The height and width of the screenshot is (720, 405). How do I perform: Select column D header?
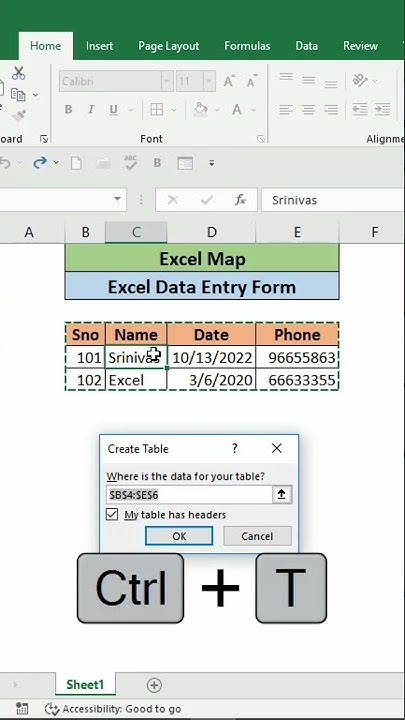[x=211, y=232]
